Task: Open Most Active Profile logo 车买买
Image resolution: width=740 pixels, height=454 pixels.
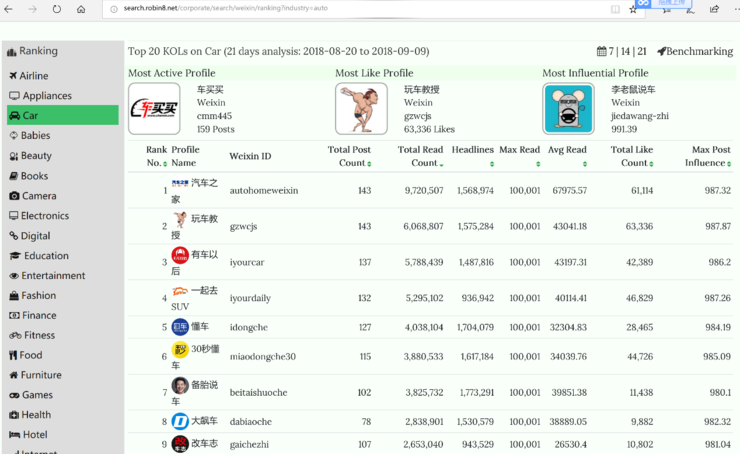Action: pos(154,109)
